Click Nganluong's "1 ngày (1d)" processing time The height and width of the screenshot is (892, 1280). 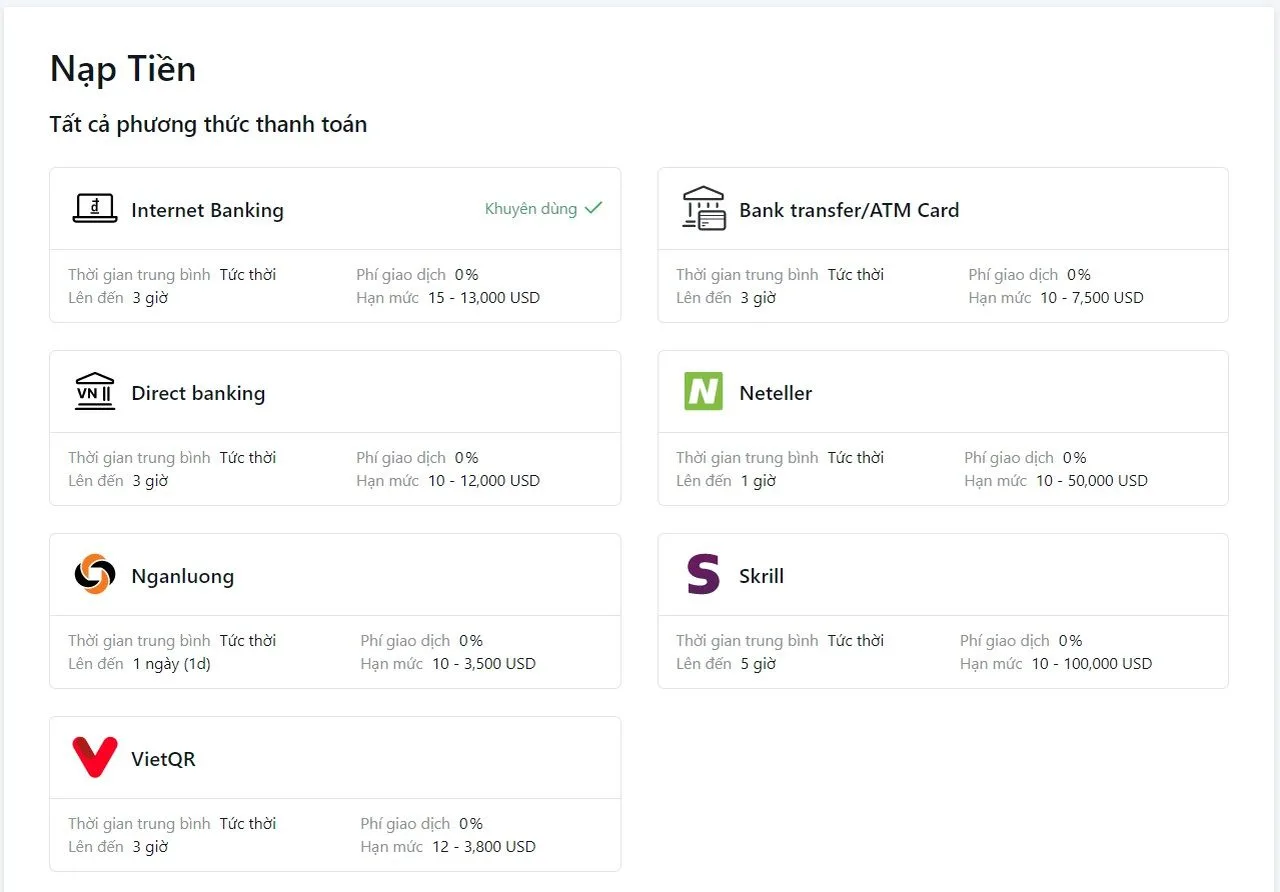(x=171, y=663)
